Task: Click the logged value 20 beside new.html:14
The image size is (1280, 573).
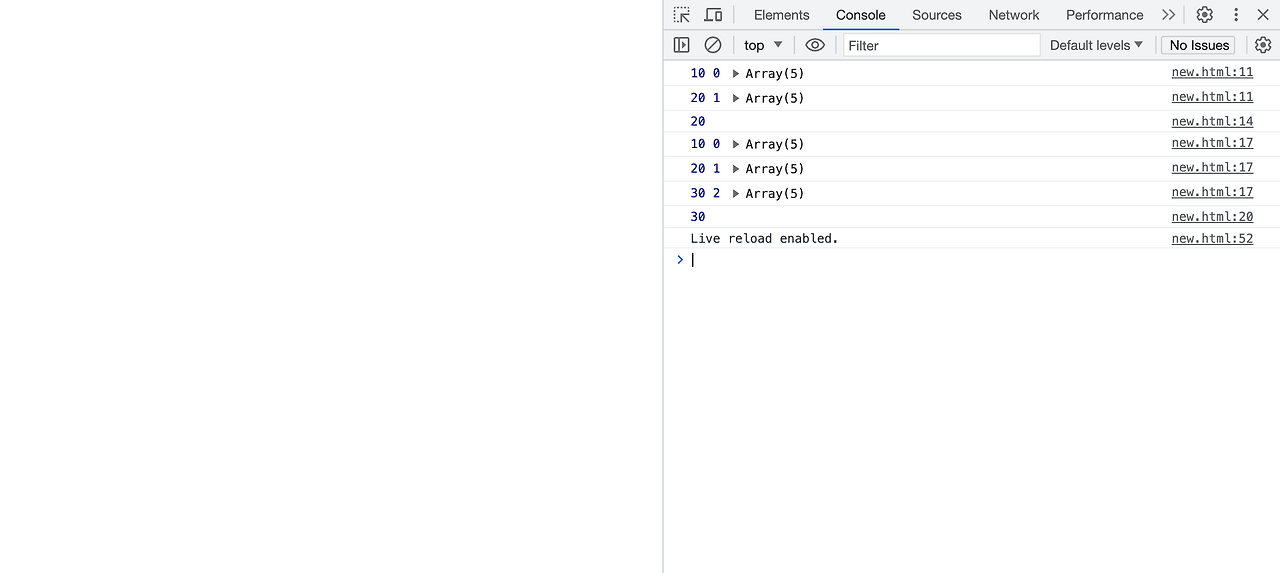Action: [x=698, y=121]
